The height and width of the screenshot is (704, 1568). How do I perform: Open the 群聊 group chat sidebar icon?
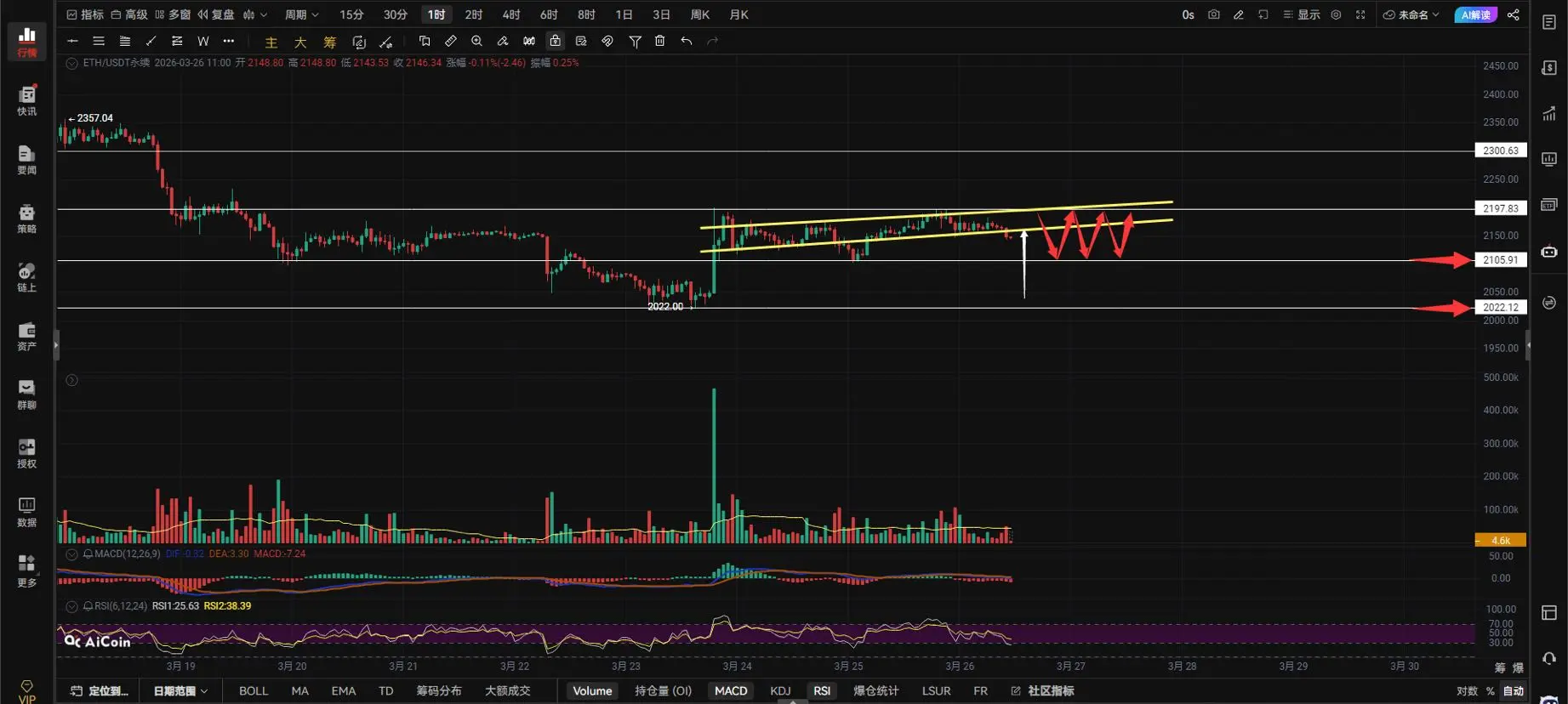coord(27,395)
